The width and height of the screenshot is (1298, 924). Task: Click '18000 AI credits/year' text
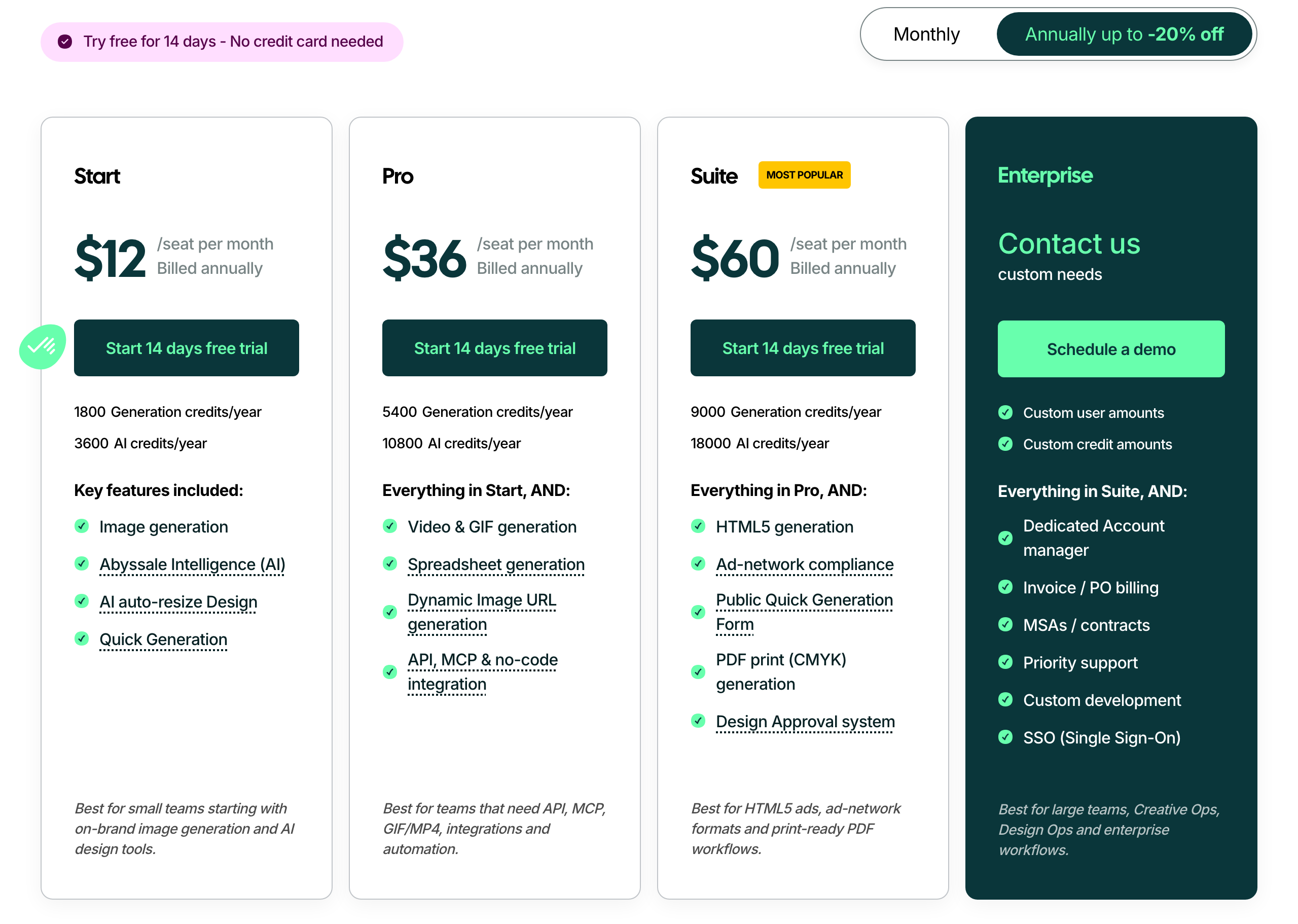760,443
